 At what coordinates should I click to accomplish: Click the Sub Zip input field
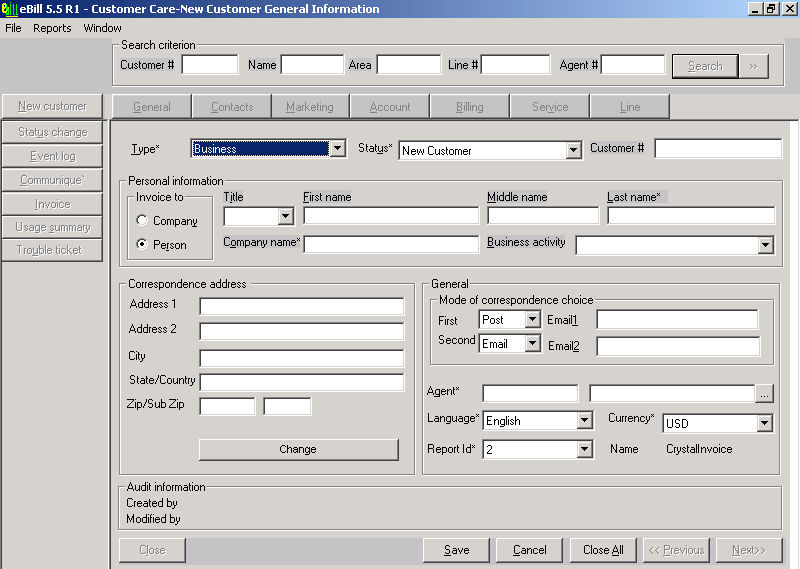pyautogui.click(x=287, y=406)
